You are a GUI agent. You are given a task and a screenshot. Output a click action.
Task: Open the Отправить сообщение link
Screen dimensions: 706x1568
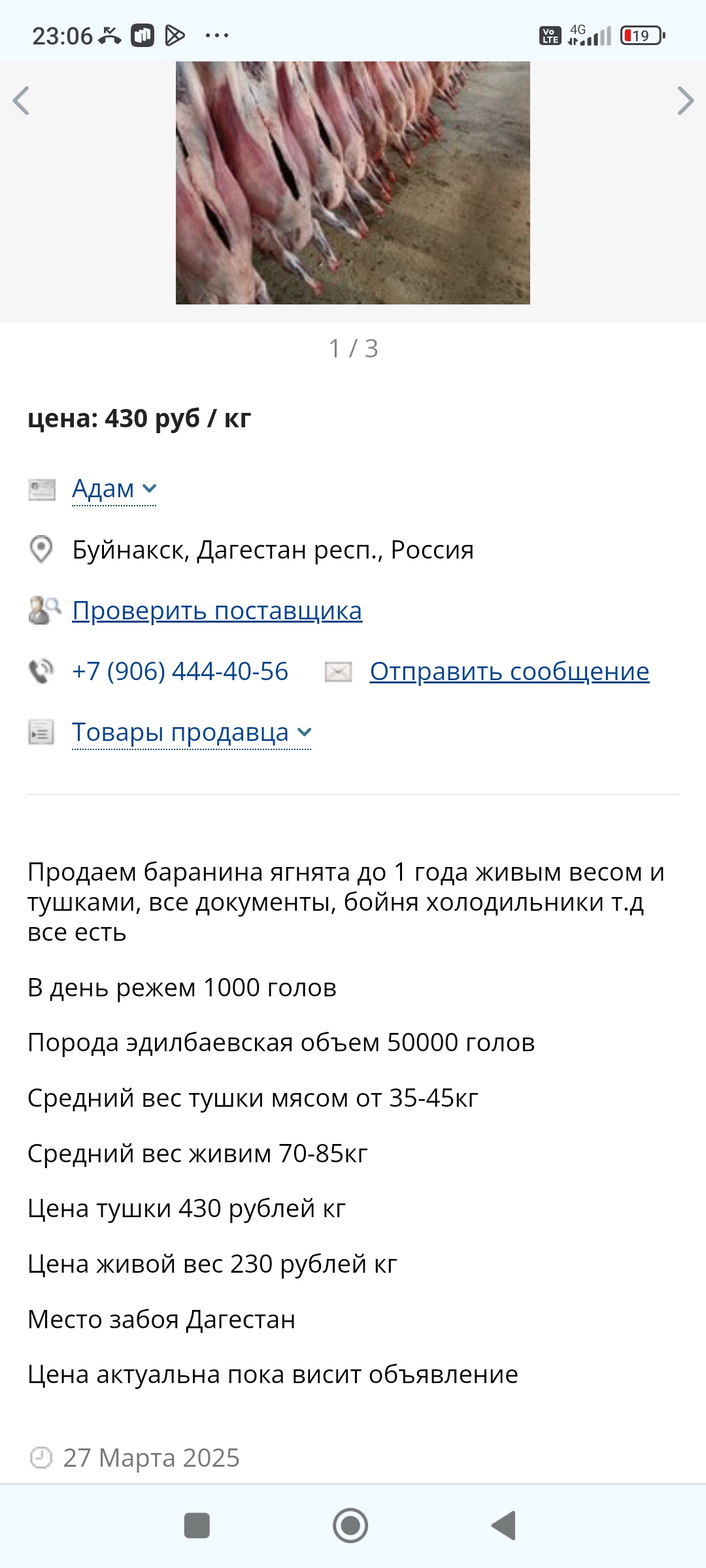click(509, 672)
